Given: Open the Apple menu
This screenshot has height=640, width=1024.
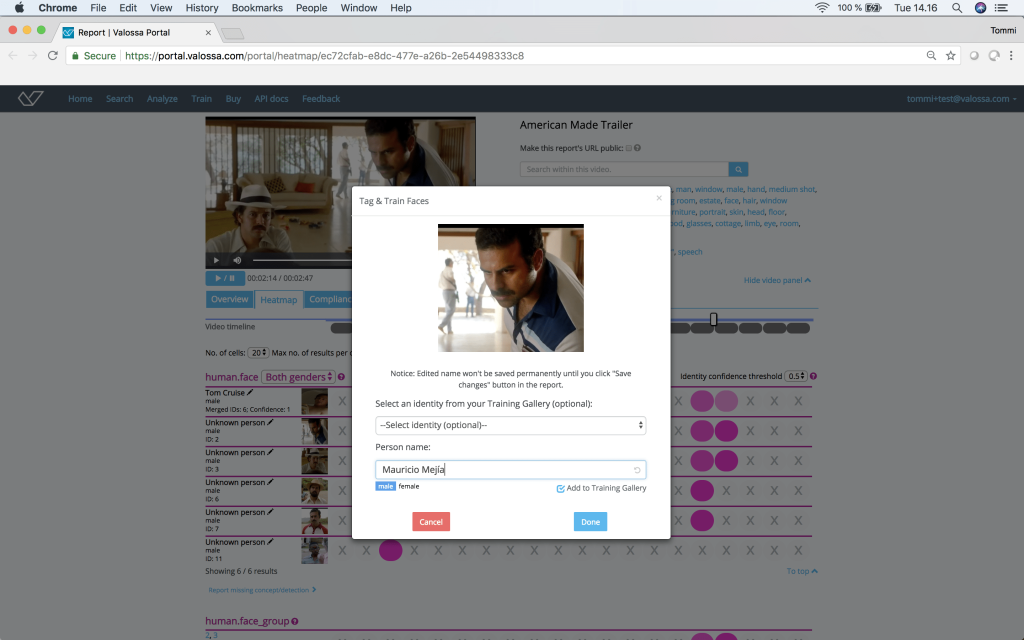Looking at the screenshot, I should 19,8.
